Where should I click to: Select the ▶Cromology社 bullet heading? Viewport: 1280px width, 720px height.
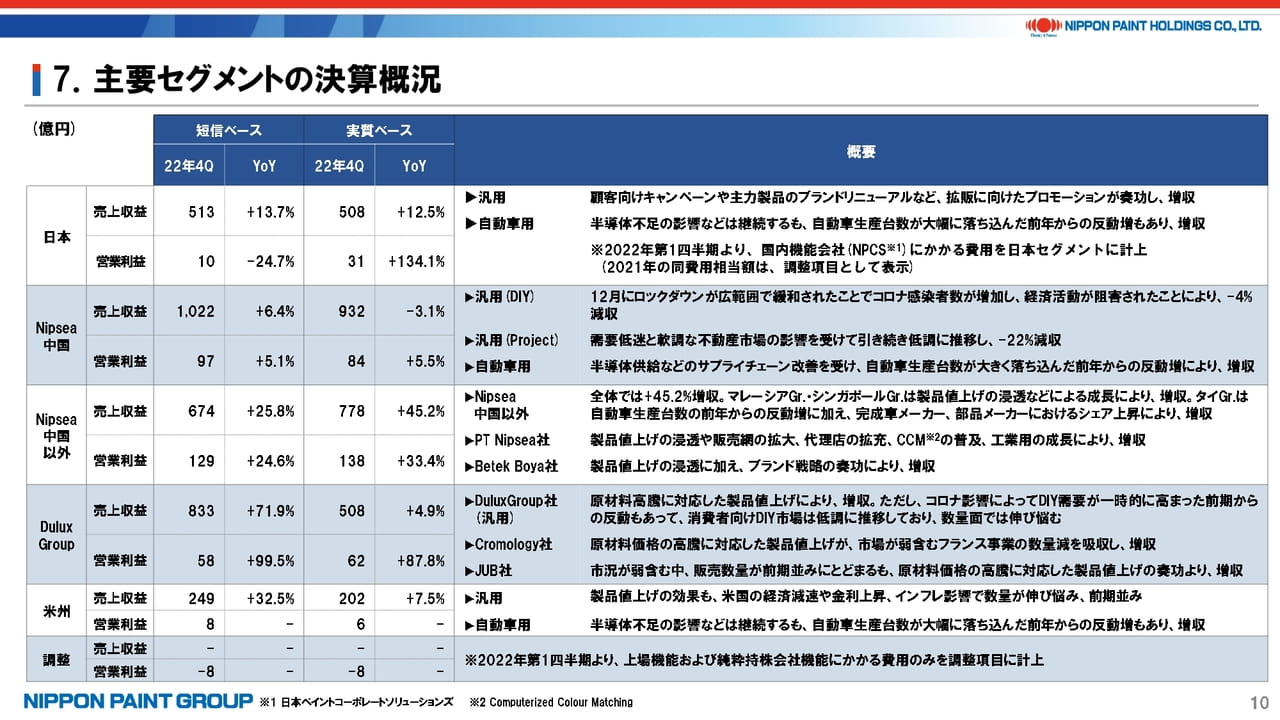tap(508, 544)
